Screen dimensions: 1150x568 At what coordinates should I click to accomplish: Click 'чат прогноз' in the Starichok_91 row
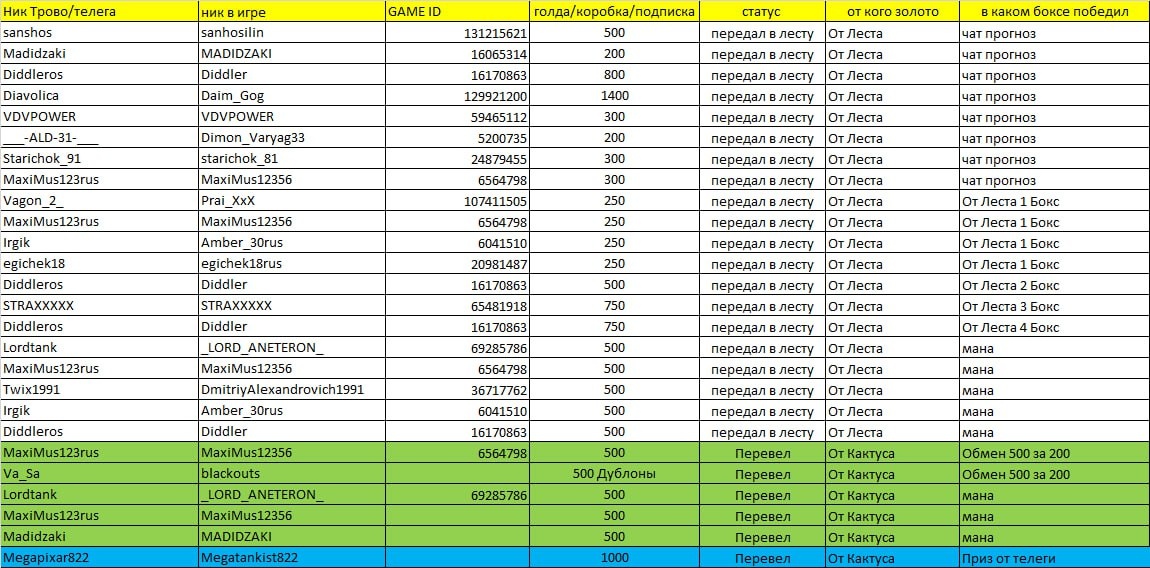pos(1055,159)
